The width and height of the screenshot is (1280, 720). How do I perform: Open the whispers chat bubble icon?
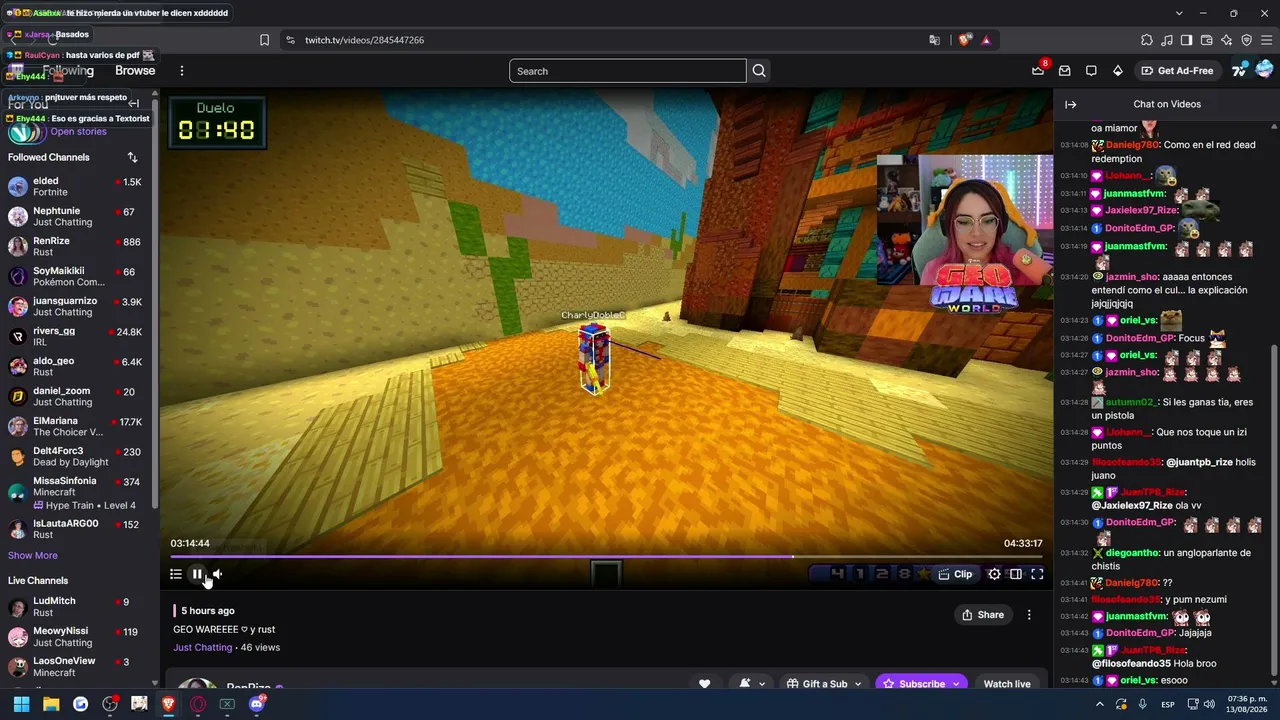[x=1091, y=71]
